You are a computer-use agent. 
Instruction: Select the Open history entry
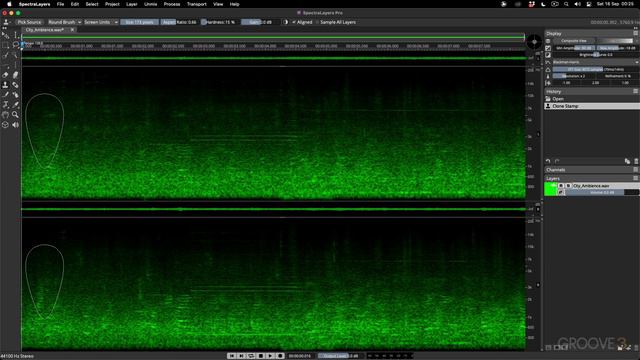592,99
